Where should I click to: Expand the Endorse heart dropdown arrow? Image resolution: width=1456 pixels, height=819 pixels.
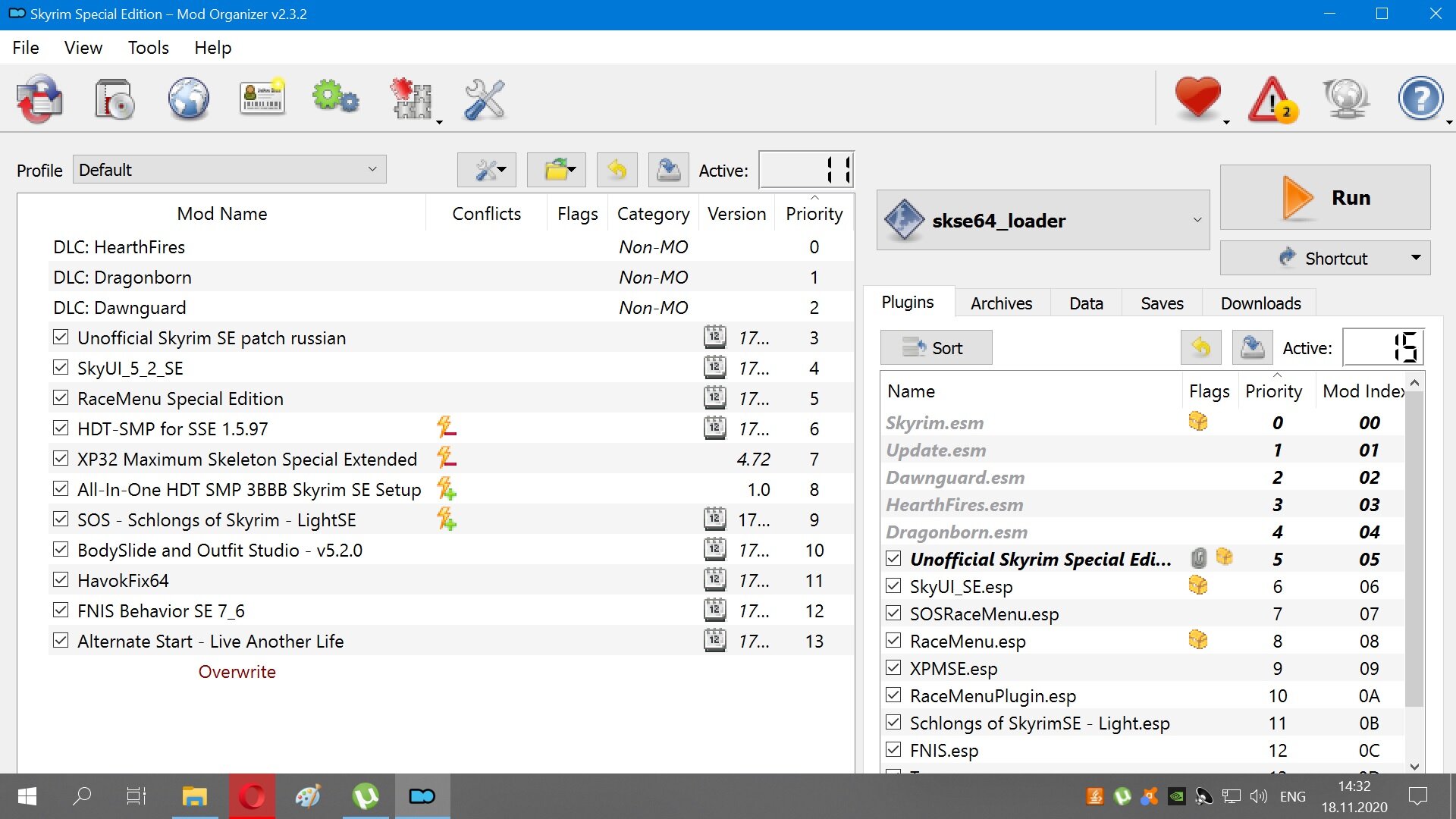1226,122
